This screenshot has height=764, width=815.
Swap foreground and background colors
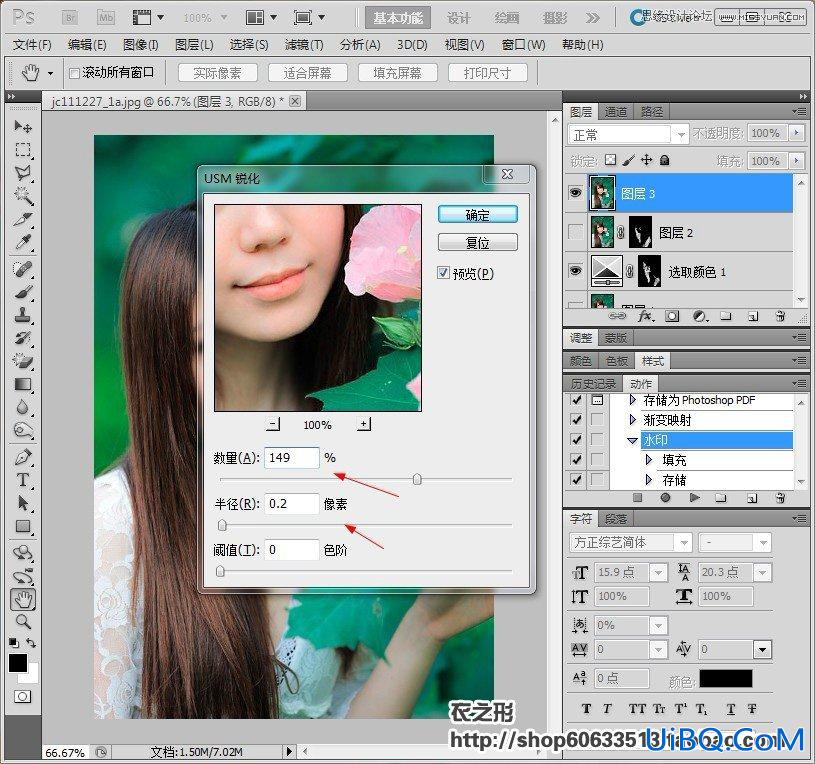point(31,643)
